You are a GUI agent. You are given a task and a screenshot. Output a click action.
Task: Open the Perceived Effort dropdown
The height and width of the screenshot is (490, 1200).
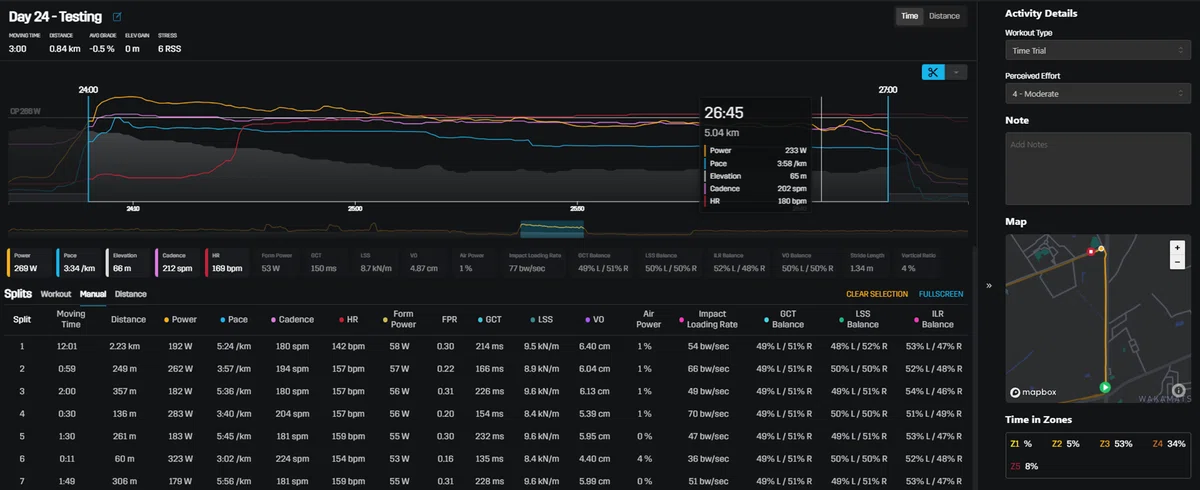pyautogui.click(x=1095, y=93)
